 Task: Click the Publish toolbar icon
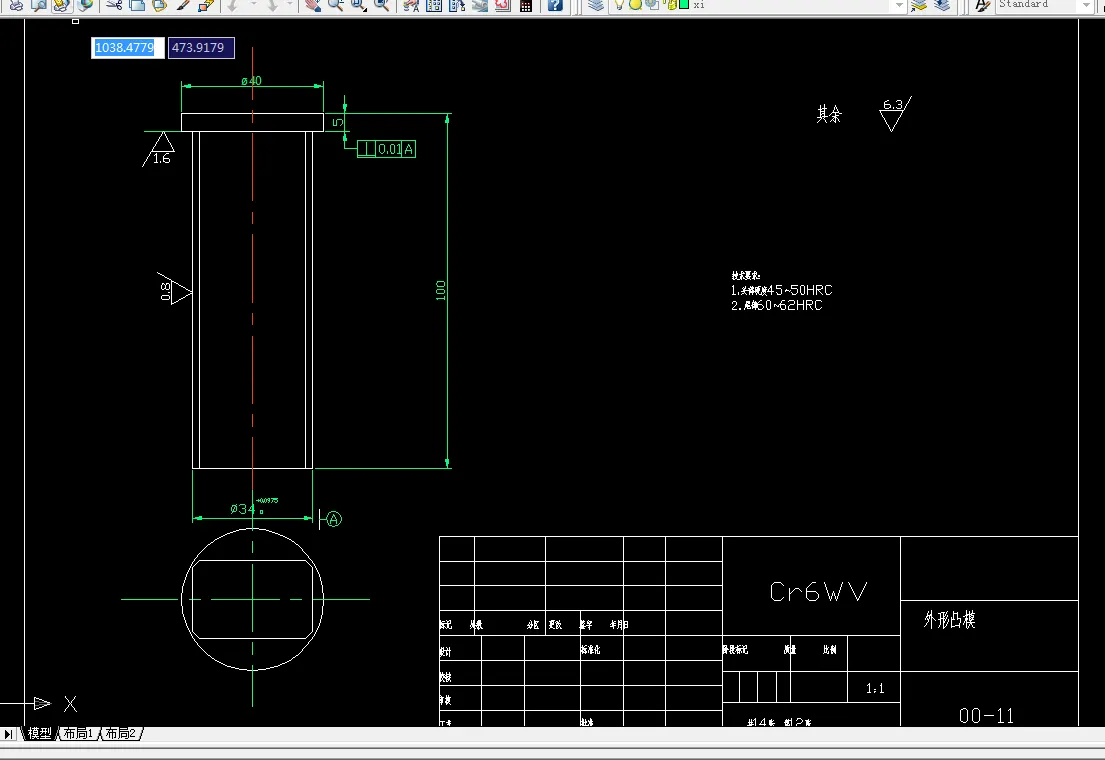tap(62, 5)
